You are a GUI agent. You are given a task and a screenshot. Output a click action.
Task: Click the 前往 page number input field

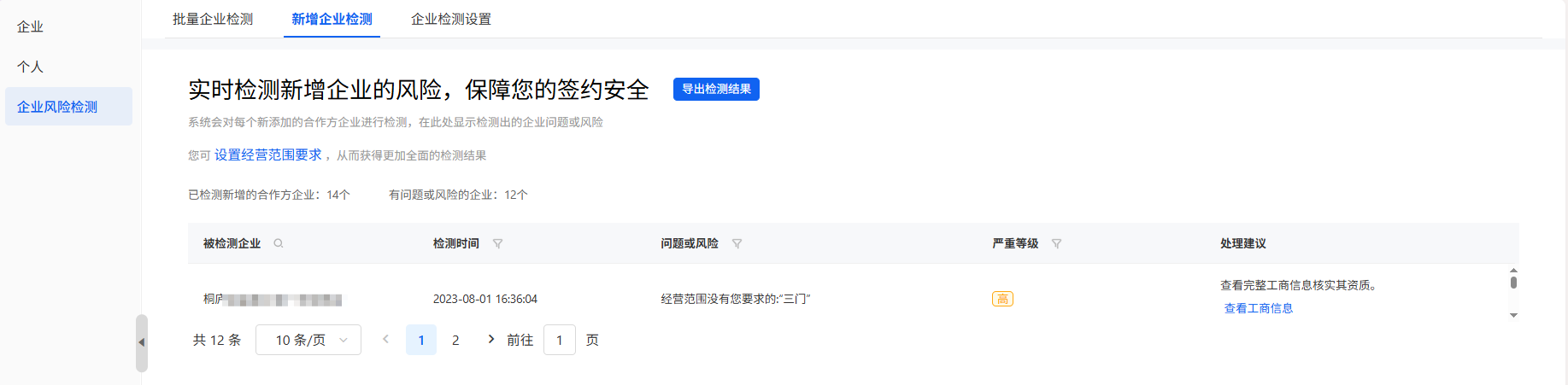coord(560,340)
